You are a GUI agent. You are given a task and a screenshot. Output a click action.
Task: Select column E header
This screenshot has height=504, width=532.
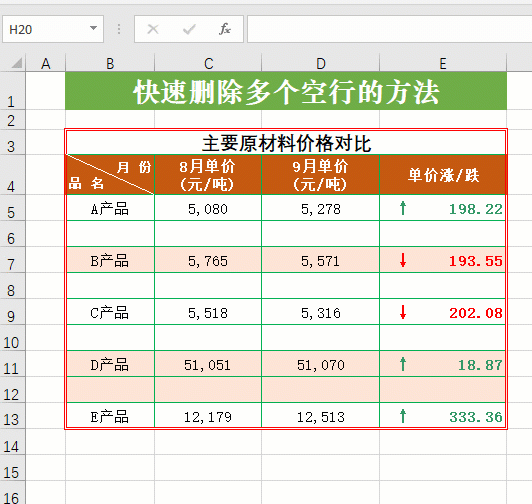pyautogui.click(x=443, y=63)
